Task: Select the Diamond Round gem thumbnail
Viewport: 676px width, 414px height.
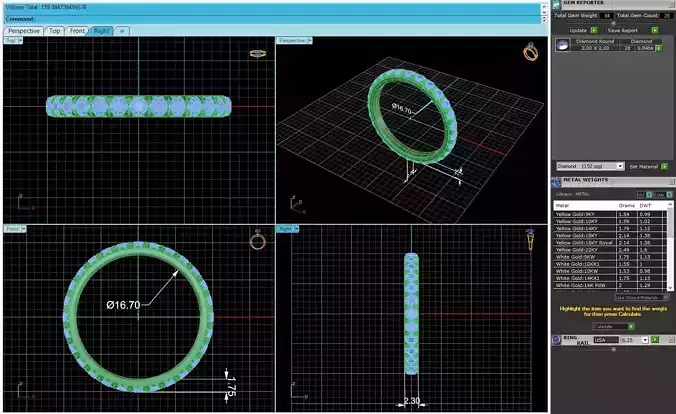Action: click(562, 45)
